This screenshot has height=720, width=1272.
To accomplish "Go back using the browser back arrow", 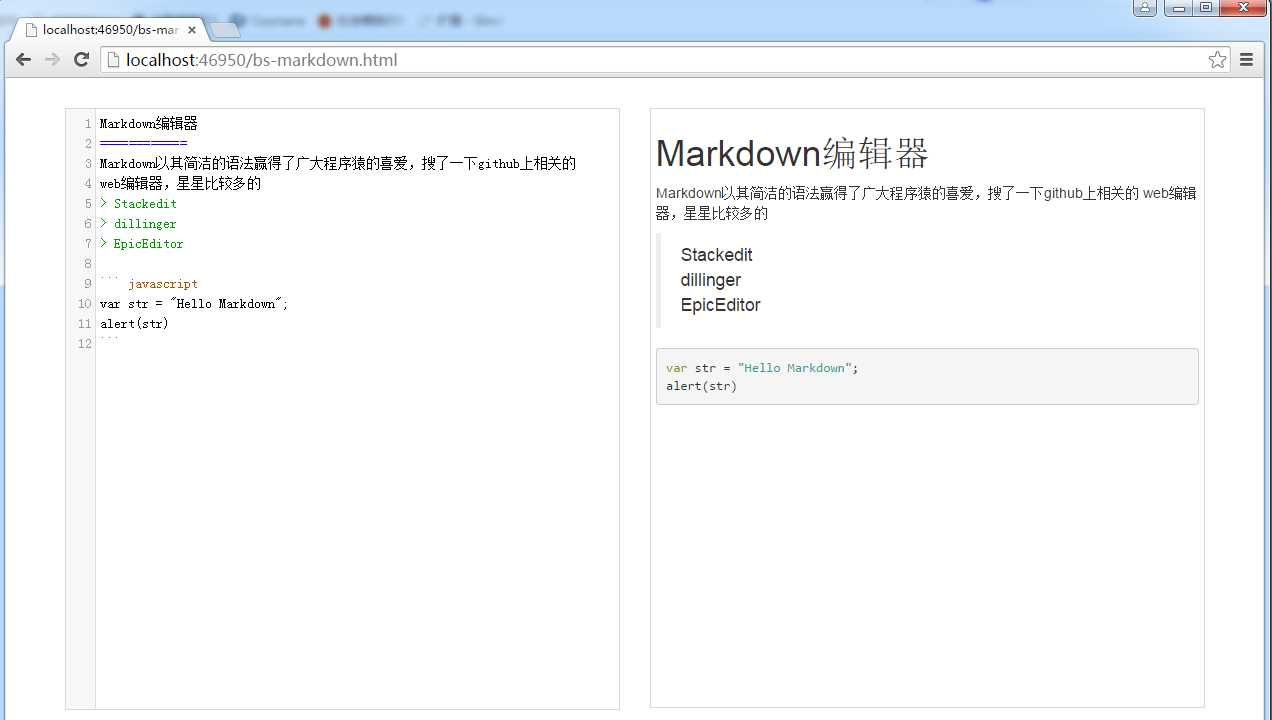I will pos(23,60).
